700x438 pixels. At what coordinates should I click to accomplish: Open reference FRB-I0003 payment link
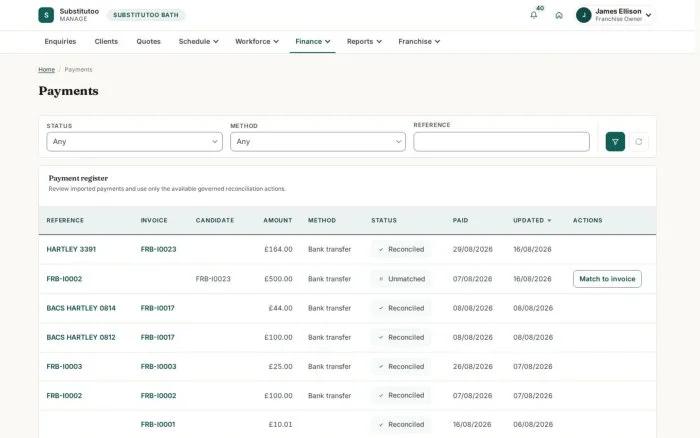point(64,367)
